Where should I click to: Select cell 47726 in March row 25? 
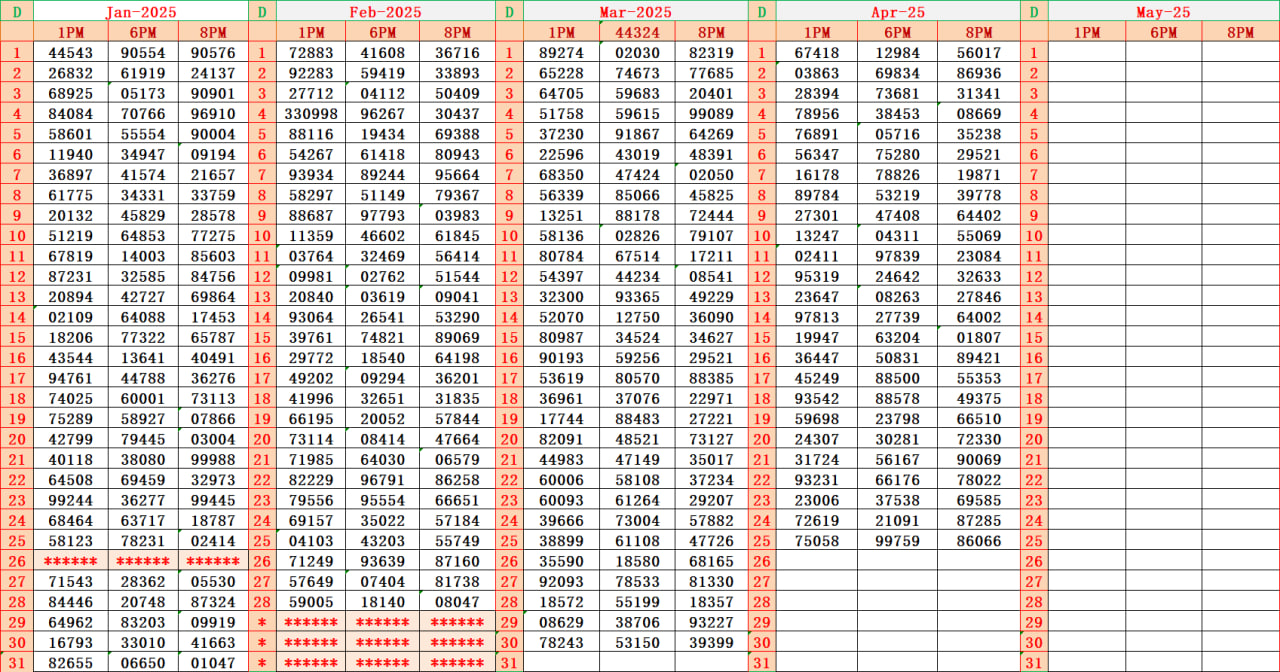[711, 541]
